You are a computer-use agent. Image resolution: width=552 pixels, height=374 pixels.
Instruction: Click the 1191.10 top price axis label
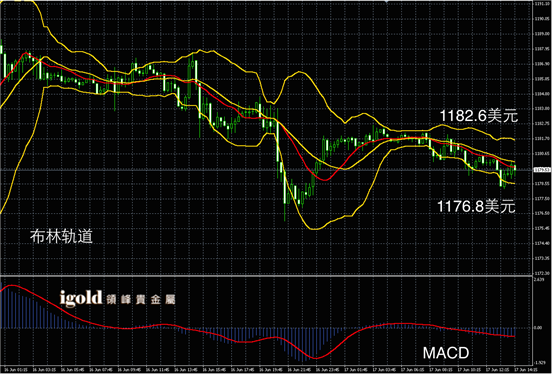[542, 4]
